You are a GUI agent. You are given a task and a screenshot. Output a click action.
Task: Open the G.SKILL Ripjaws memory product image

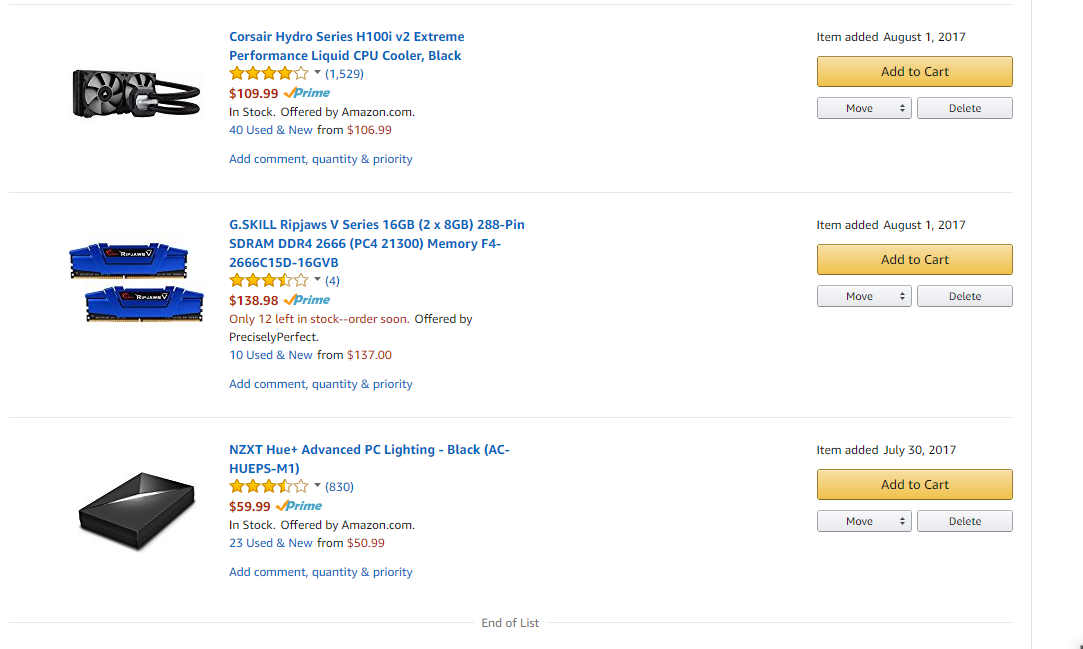[x=137, y=282]
